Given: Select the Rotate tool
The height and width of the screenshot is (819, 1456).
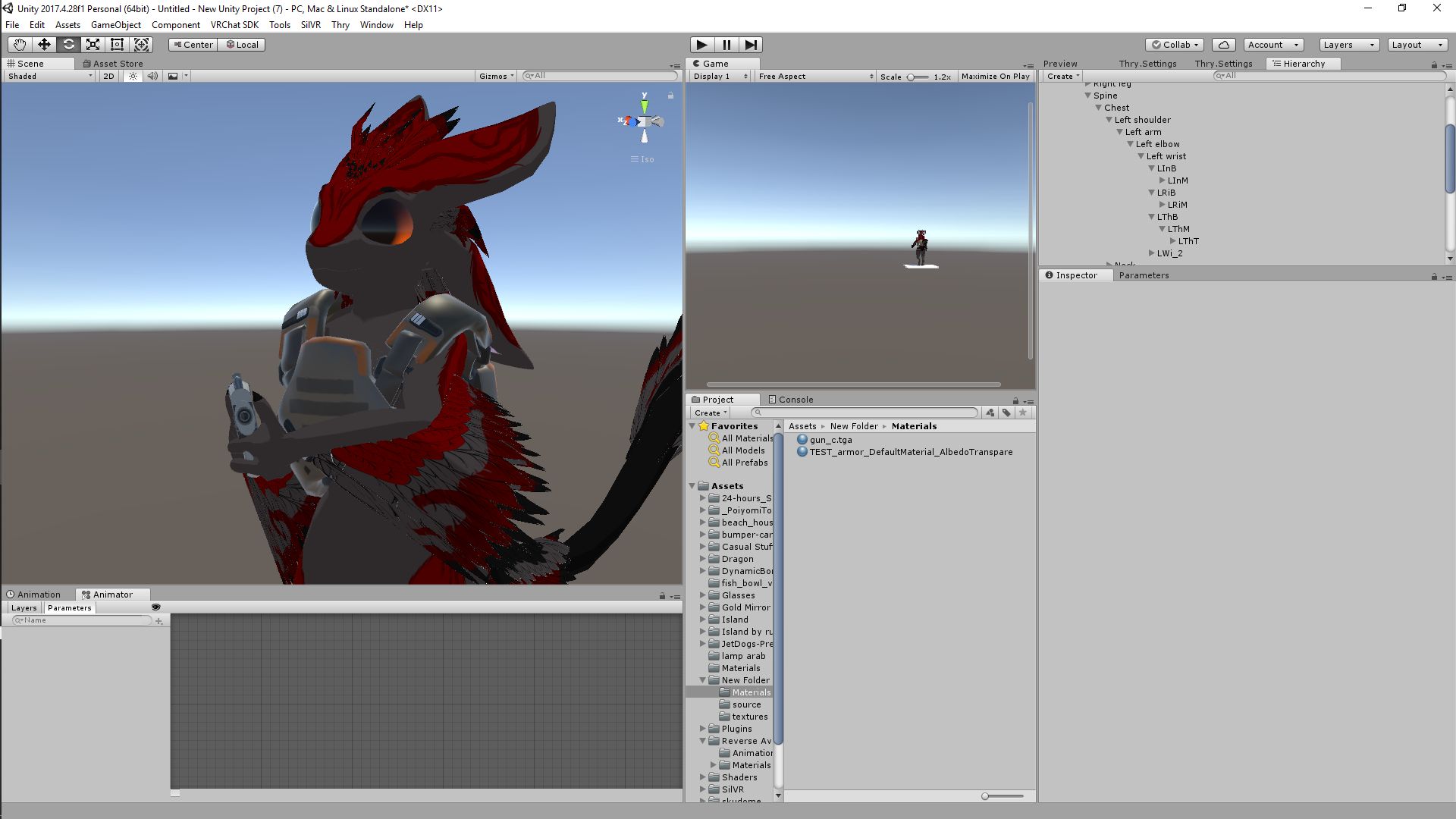Looking at the screenshot, I should (x=68, y=45).
